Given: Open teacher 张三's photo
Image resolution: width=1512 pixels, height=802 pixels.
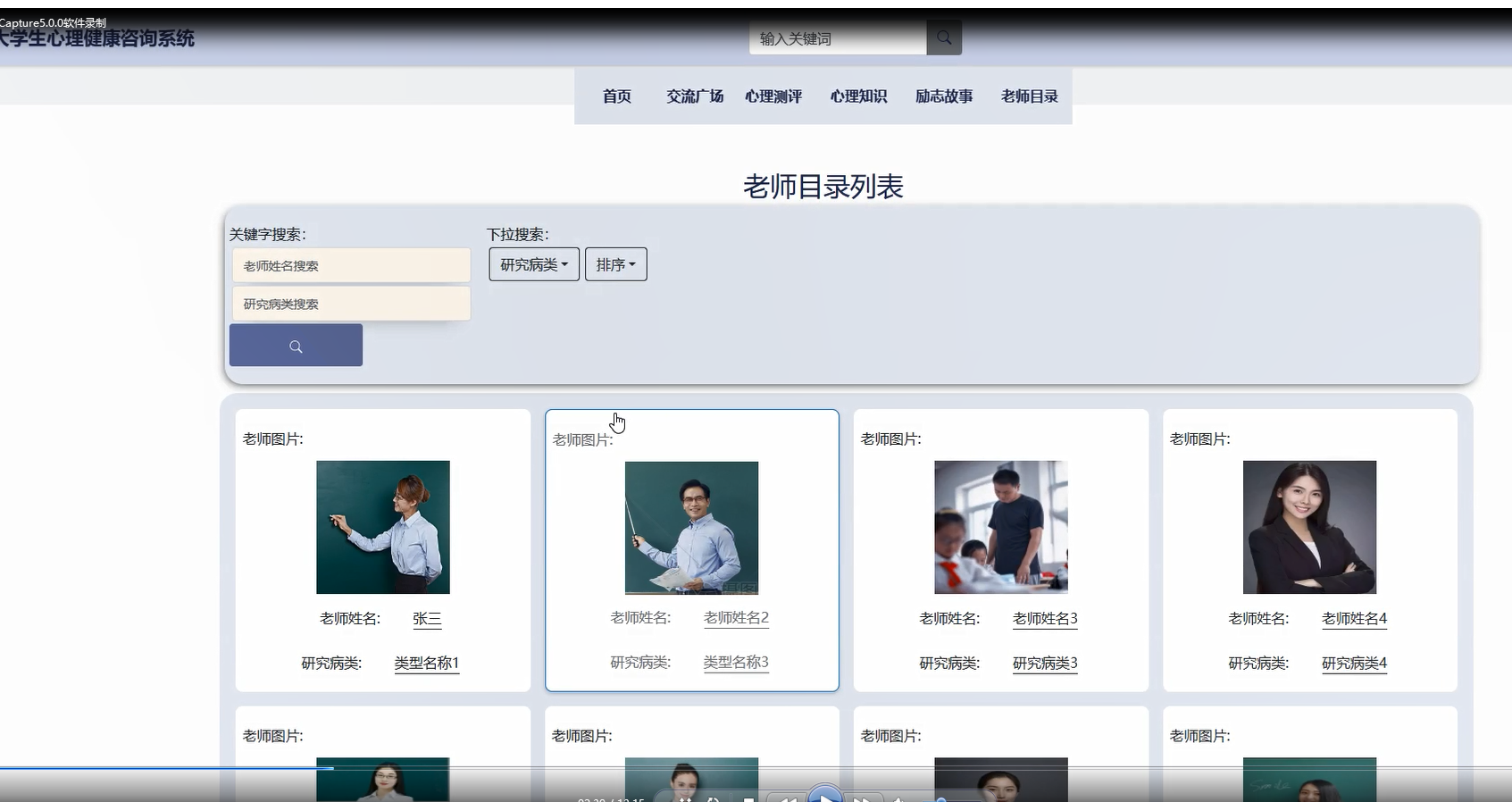Looking at the screenshot, I should click(383, 527).
